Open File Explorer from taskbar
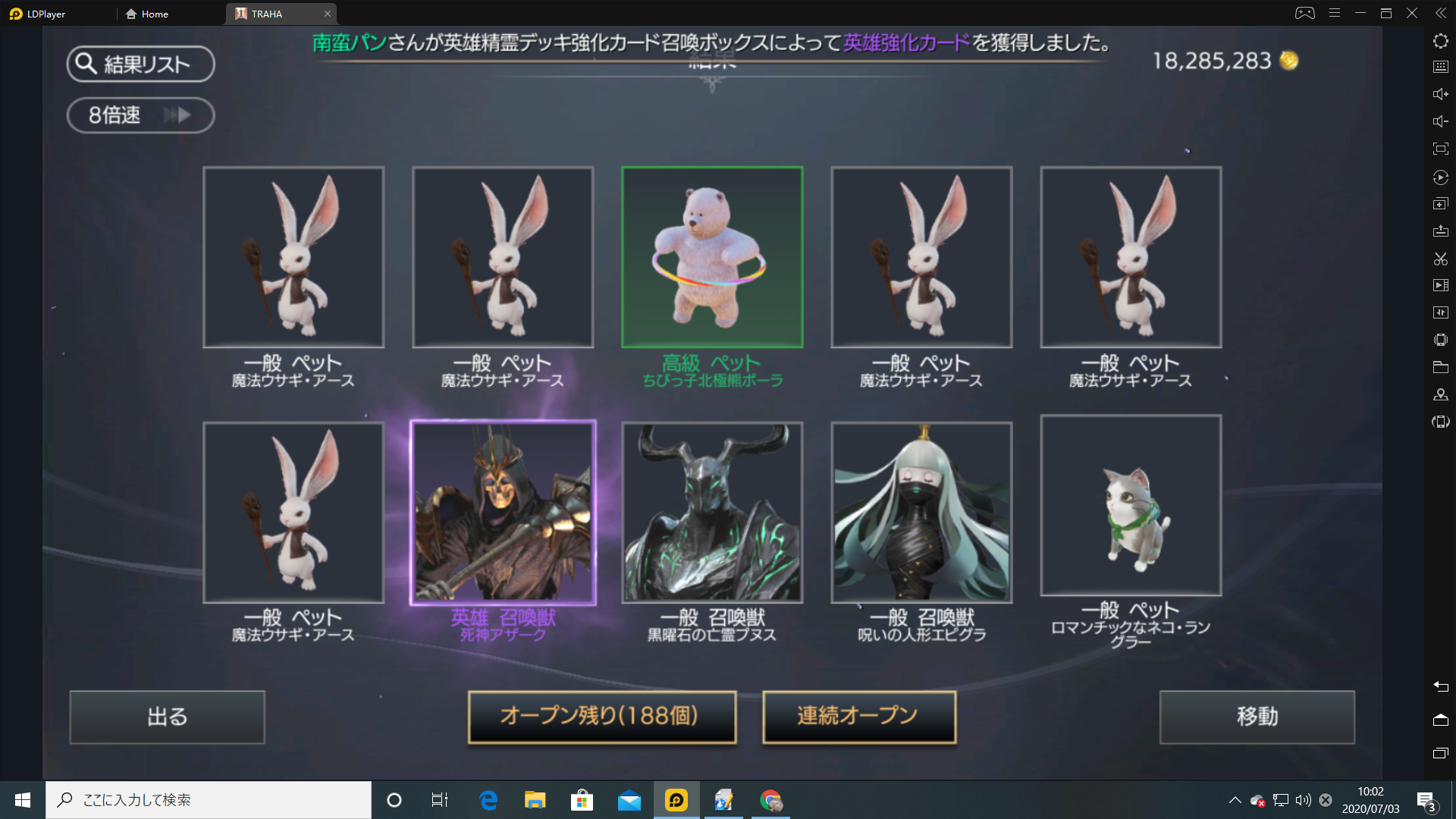The width and height of the screenshot is (1456, 819). click(535, 800)
